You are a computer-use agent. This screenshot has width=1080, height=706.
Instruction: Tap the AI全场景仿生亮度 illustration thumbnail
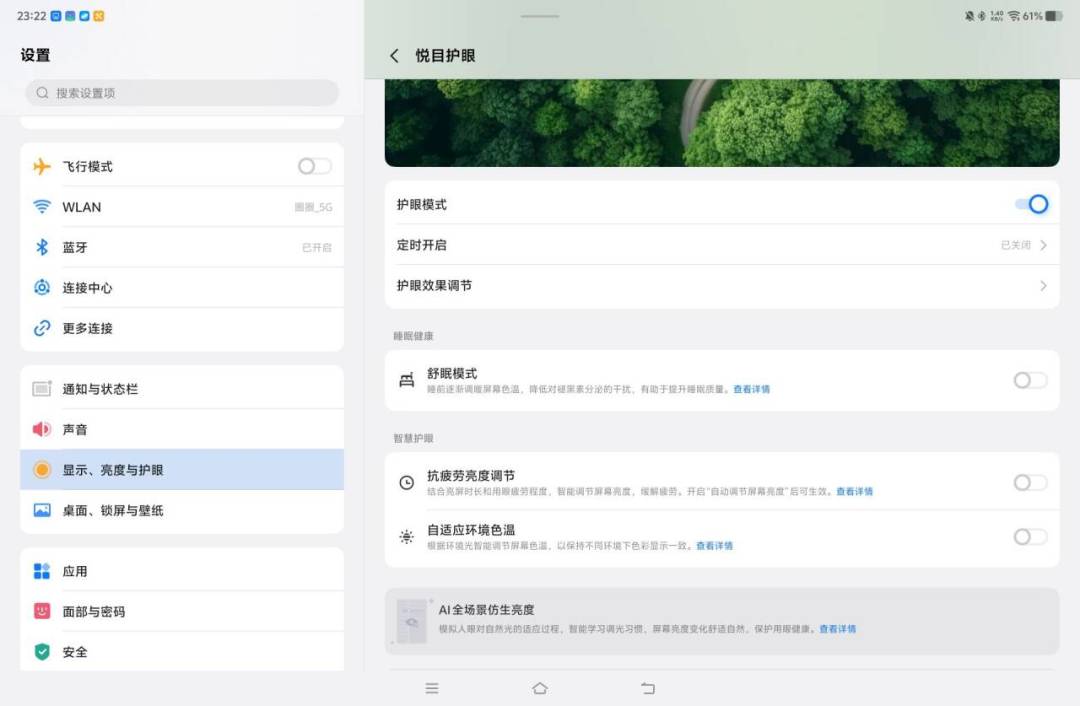point(412,621)
